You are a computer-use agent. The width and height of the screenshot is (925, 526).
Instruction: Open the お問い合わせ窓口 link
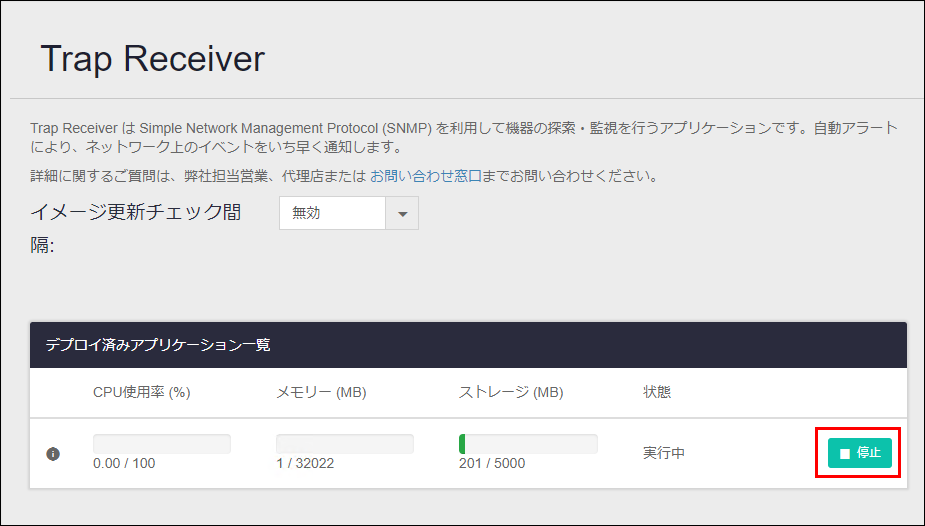(x=426, y=176)
